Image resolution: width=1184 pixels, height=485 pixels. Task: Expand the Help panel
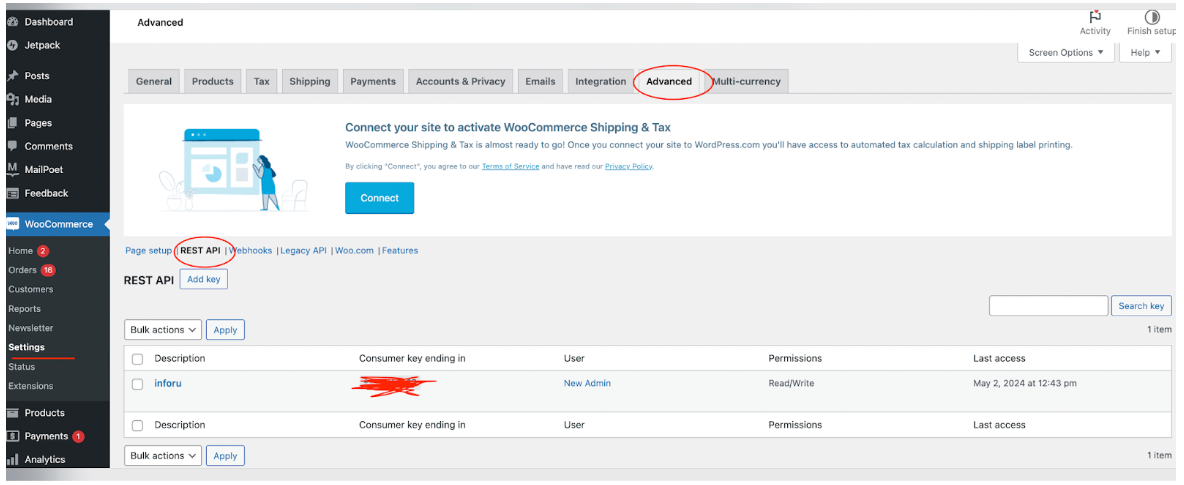(1145, 53)
